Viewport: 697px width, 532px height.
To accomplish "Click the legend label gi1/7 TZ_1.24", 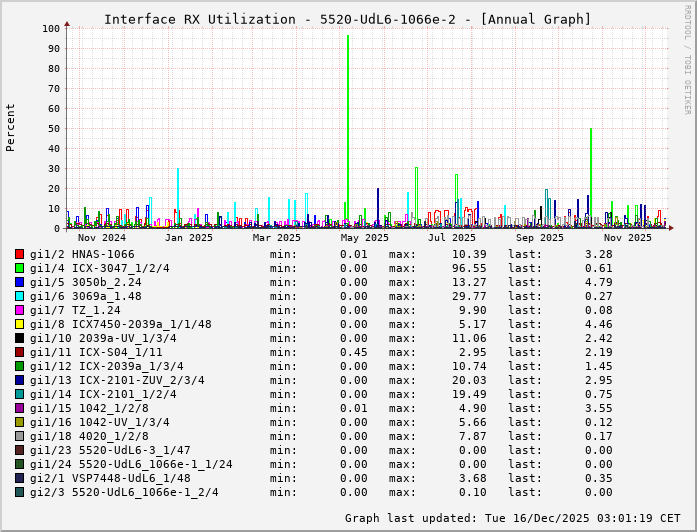I will tap(75, 310).
